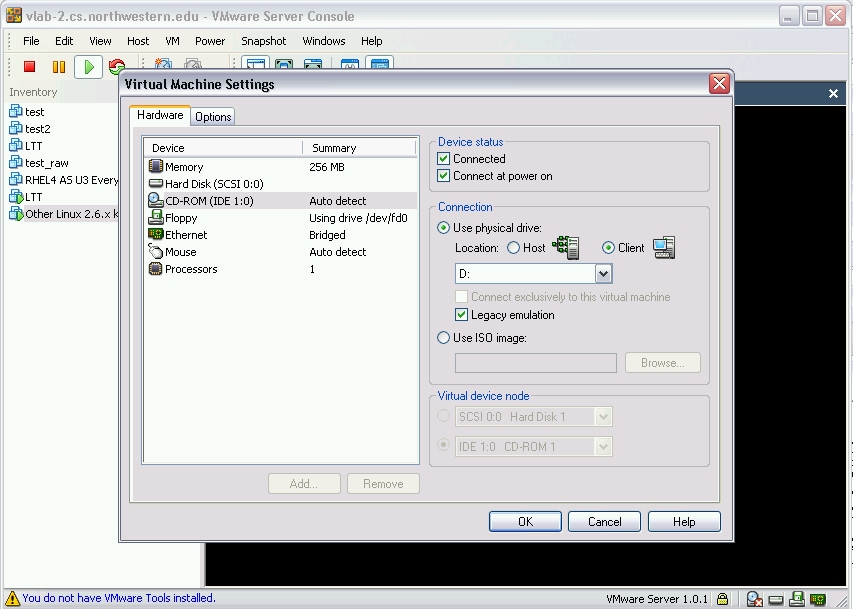This screenshot has width=853, height=609.
Task: Click the ISO image path input field
Action: [x=536, y=363]
